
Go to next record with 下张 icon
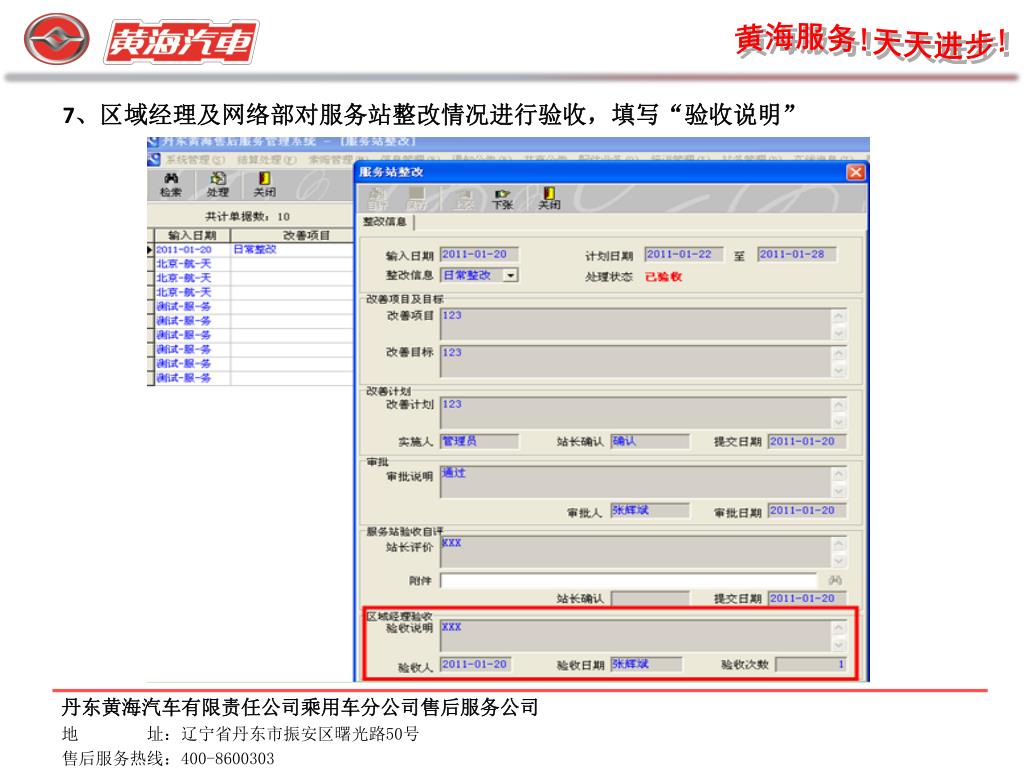pyautogui.click(x=502, y=199)
